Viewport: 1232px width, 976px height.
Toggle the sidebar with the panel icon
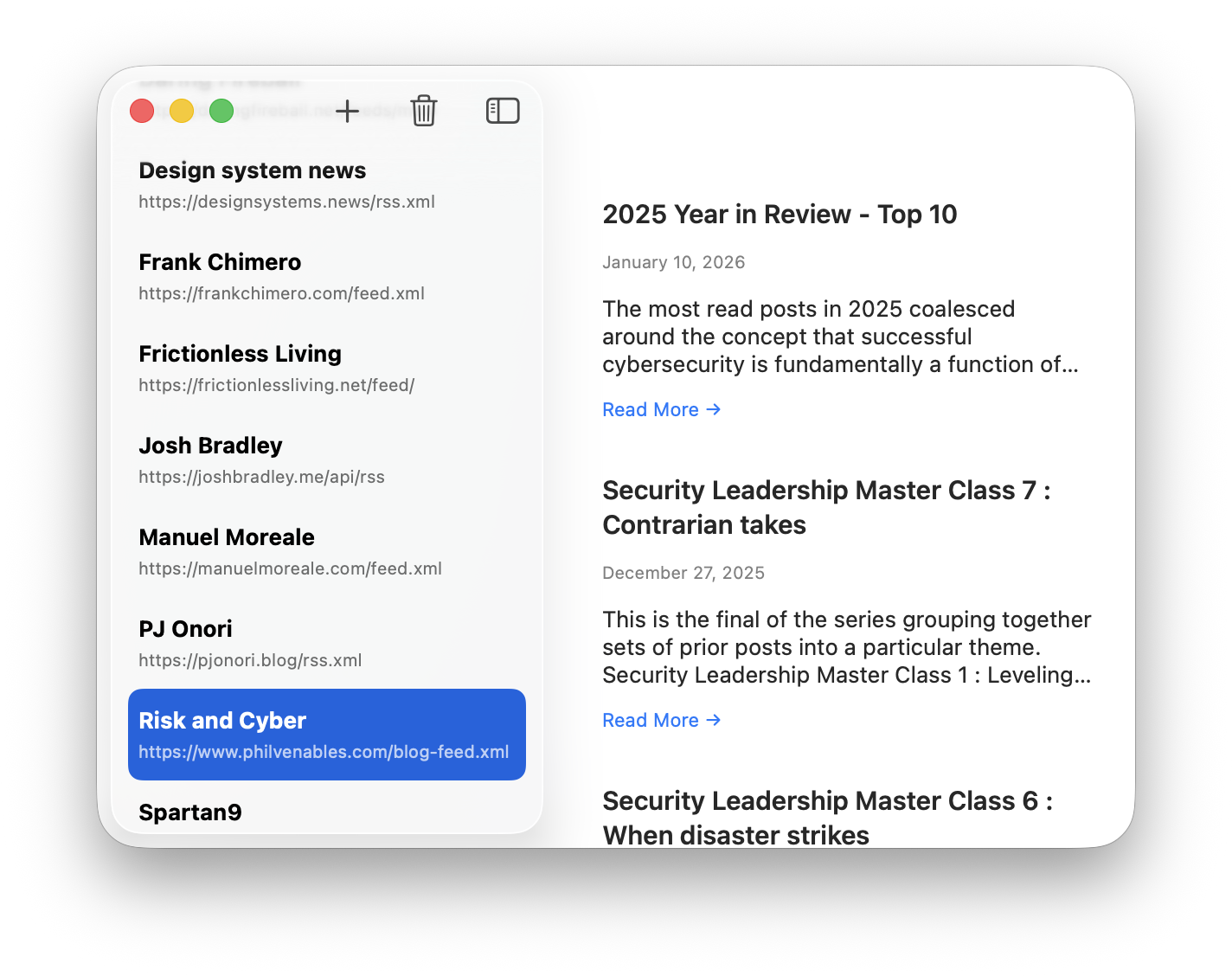[x=503, y=111]
